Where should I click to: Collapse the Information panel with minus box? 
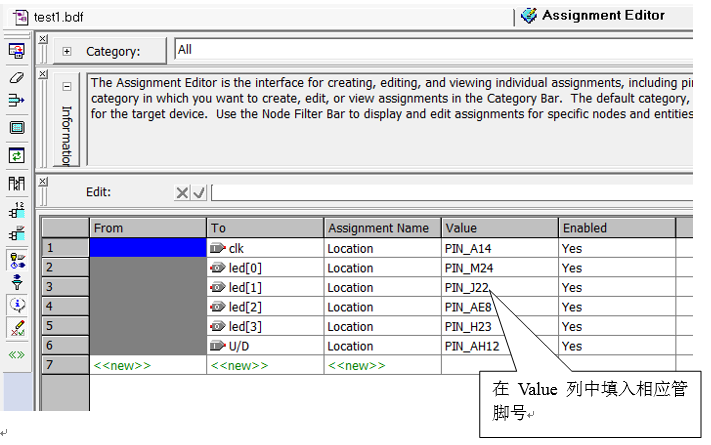pyautogui.click(x=67, y=87)
